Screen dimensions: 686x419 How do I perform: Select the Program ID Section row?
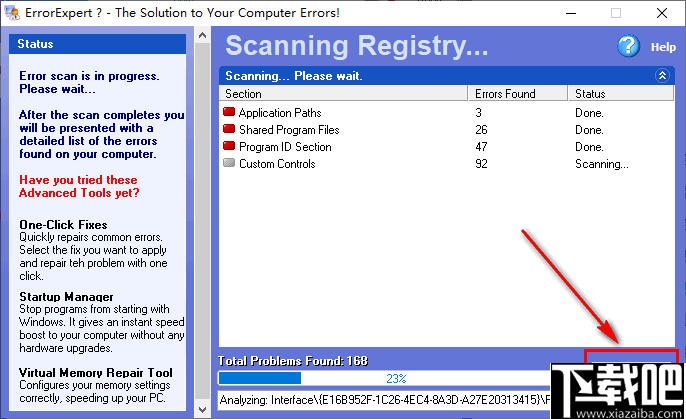point(446,147)
